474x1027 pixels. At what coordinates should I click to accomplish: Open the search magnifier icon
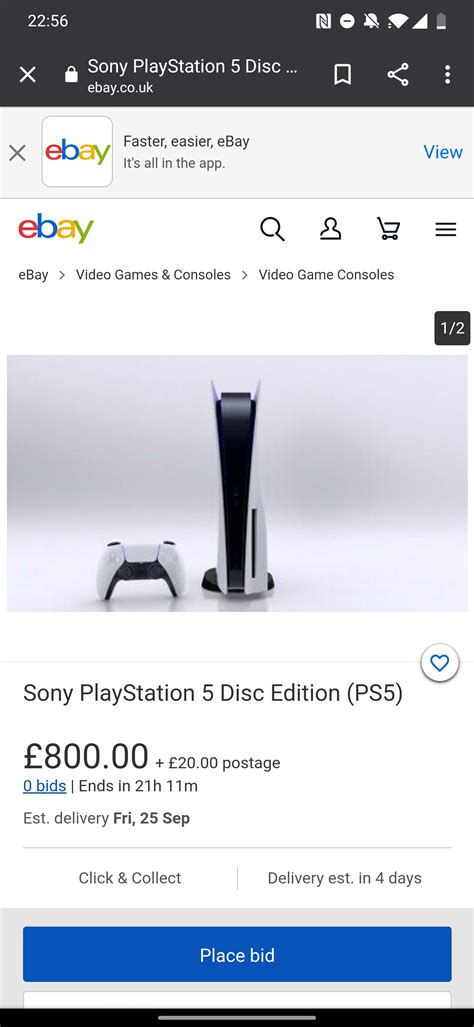tap(272, 229)
